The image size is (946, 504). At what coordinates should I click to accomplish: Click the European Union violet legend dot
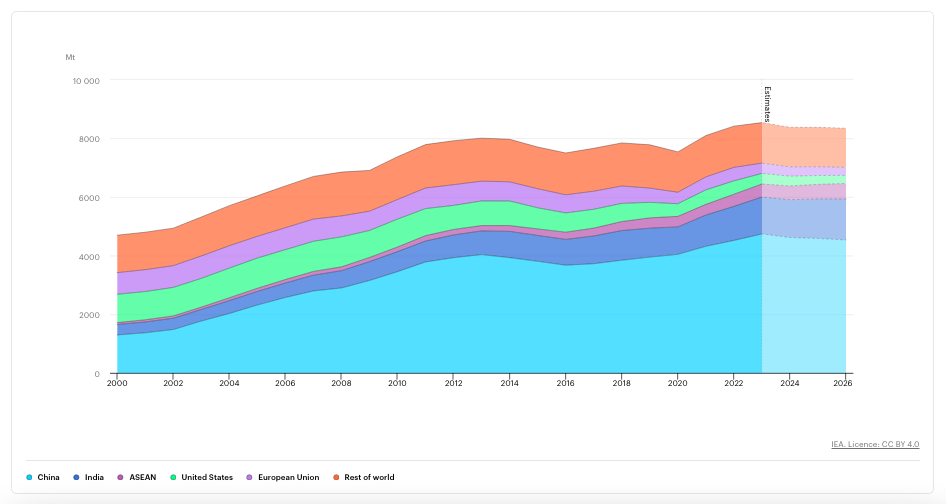pos(250,477)
